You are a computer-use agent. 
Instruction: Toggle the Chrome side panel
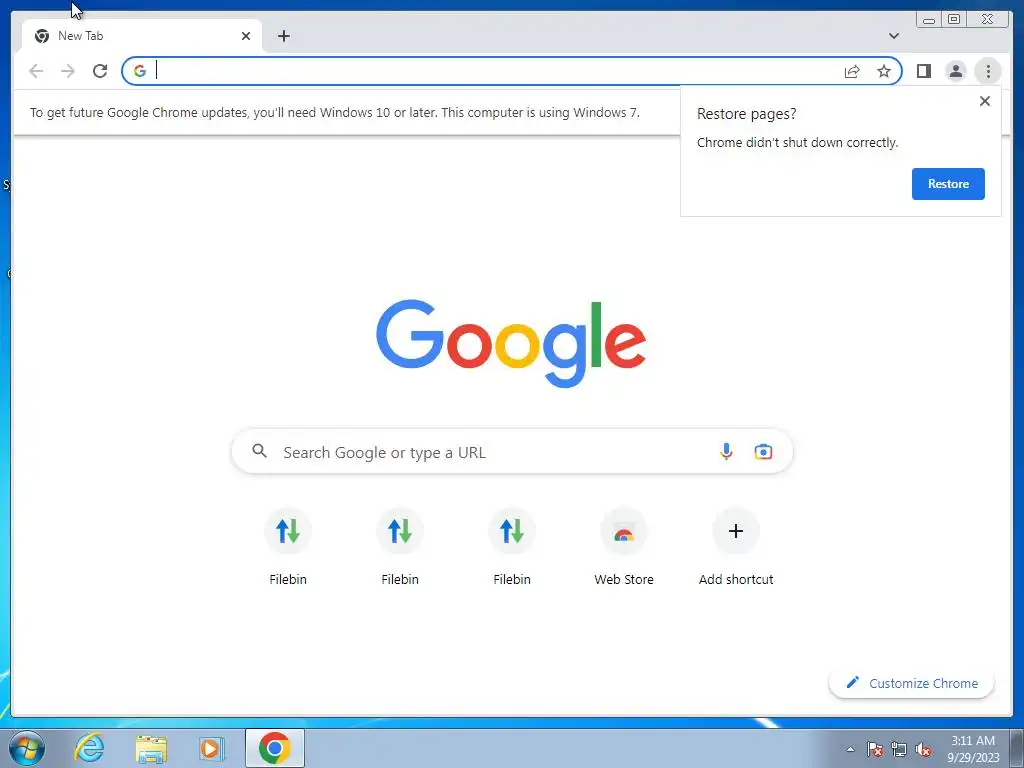click(x=923, y=71)
